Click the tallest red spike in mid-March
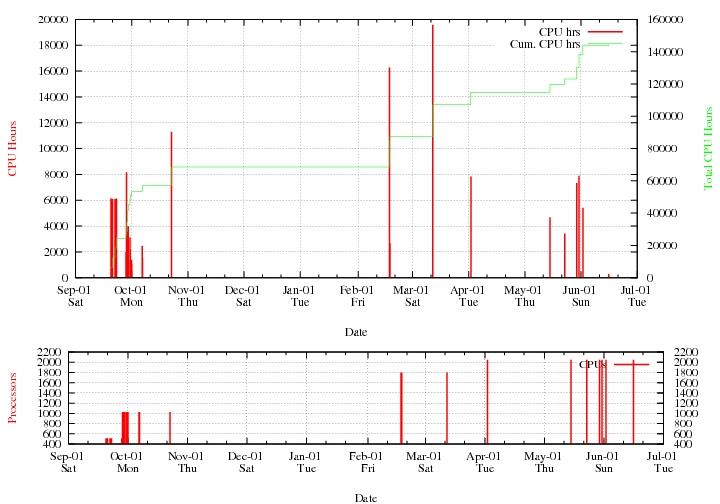 point(433,151)
